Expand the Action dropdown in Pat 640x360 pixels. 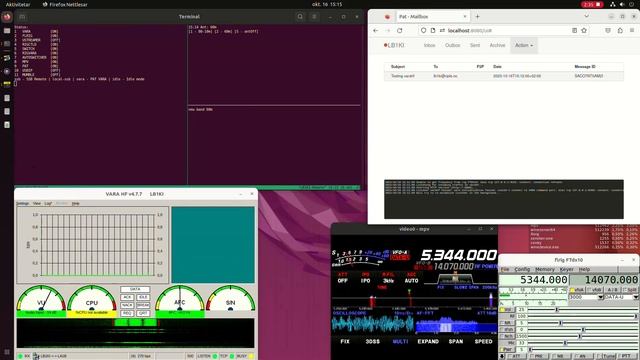(x=524, y=45)
